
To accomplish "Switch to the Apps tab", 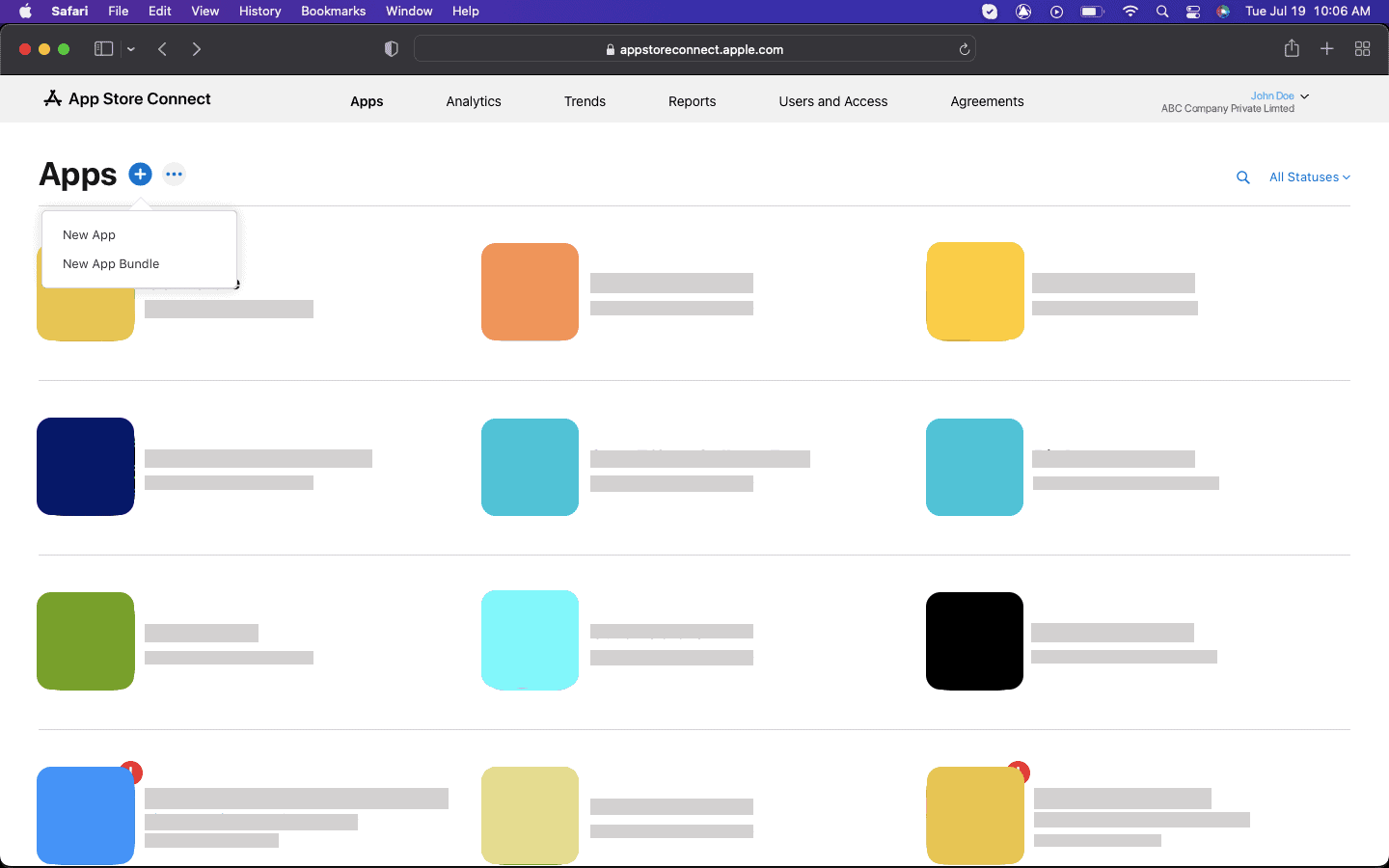I will [x=367, y=101].
